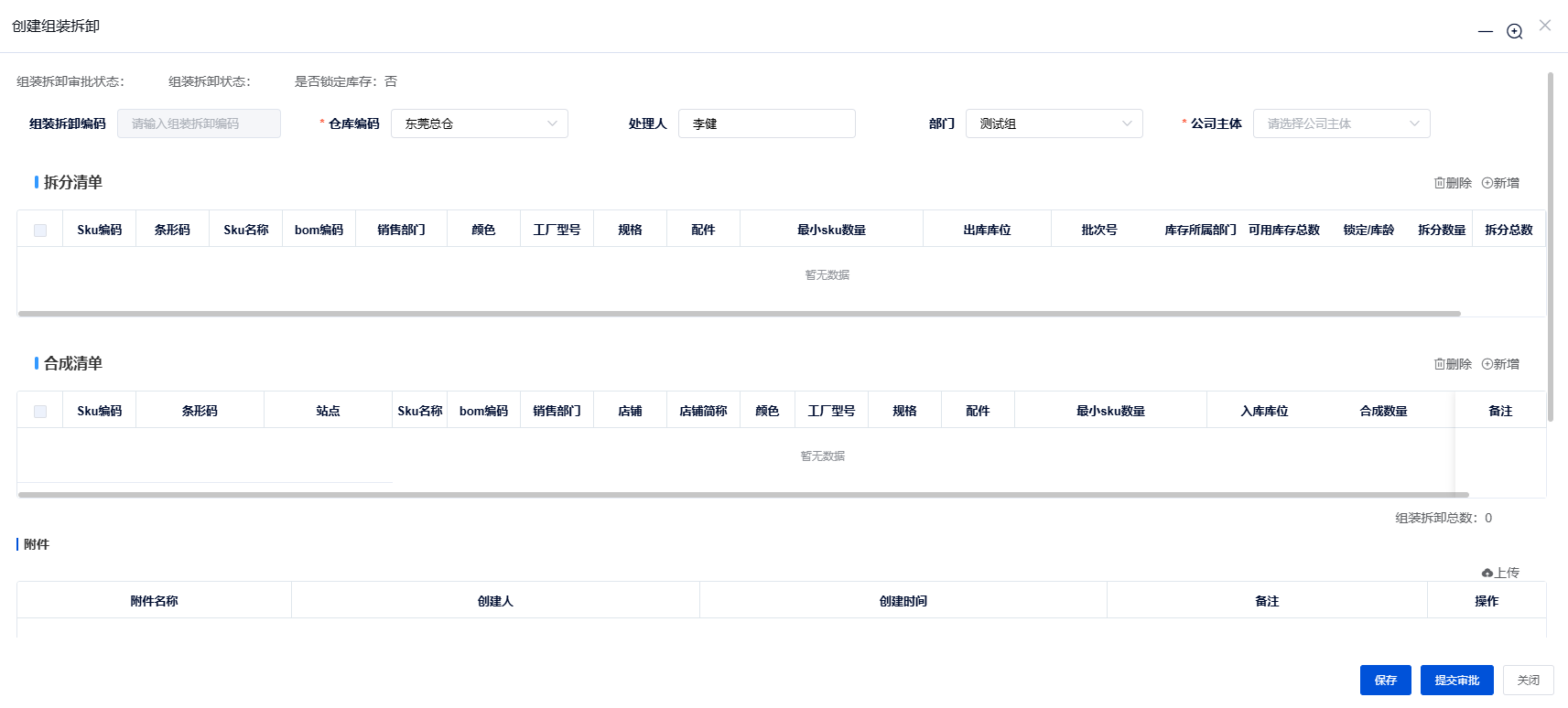
Task: Click 颜色 column header in 拆分清单
Action: click(x=483, y=230)
